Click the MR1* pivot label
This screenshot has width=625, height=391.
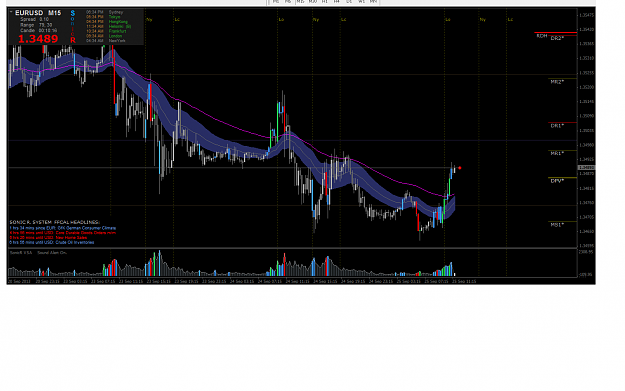pos(557,153)
